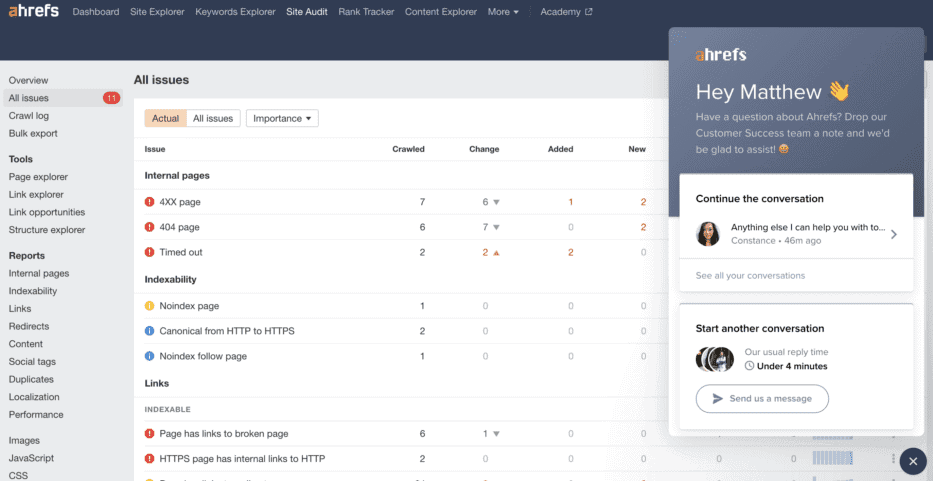The width and height of the screenshot is (933, 481).
Task: Open Internal pages report in sidebar
Action: (39, 274)
